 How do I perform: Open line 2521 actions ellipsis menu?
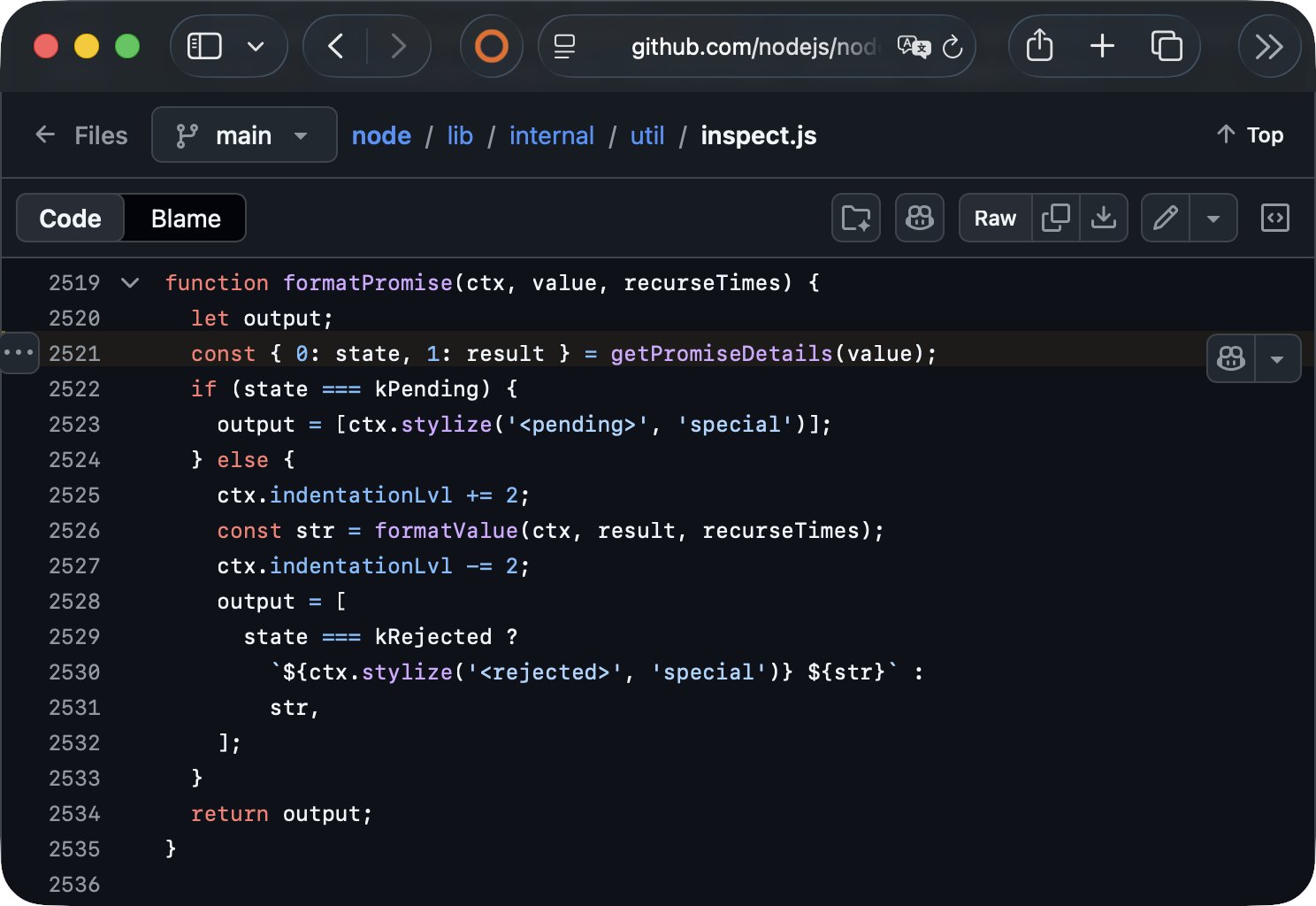coord(19,353)
